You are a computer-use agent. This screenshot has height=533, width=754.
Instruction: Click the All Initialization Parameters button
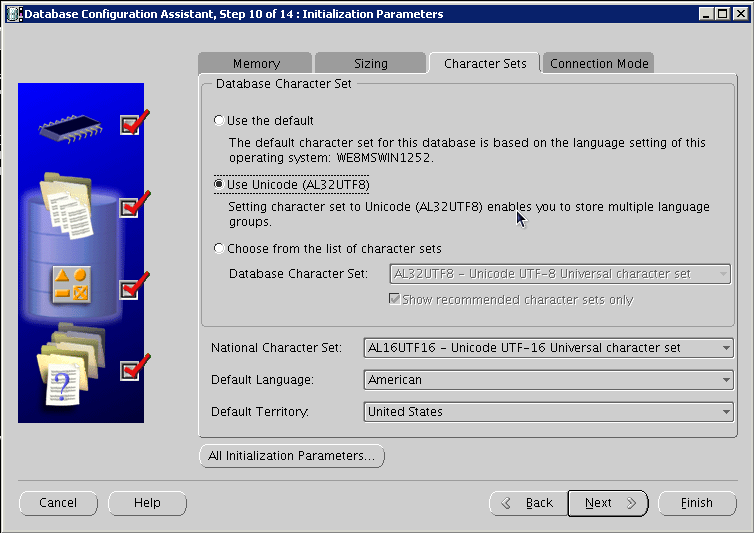point(291,456)
